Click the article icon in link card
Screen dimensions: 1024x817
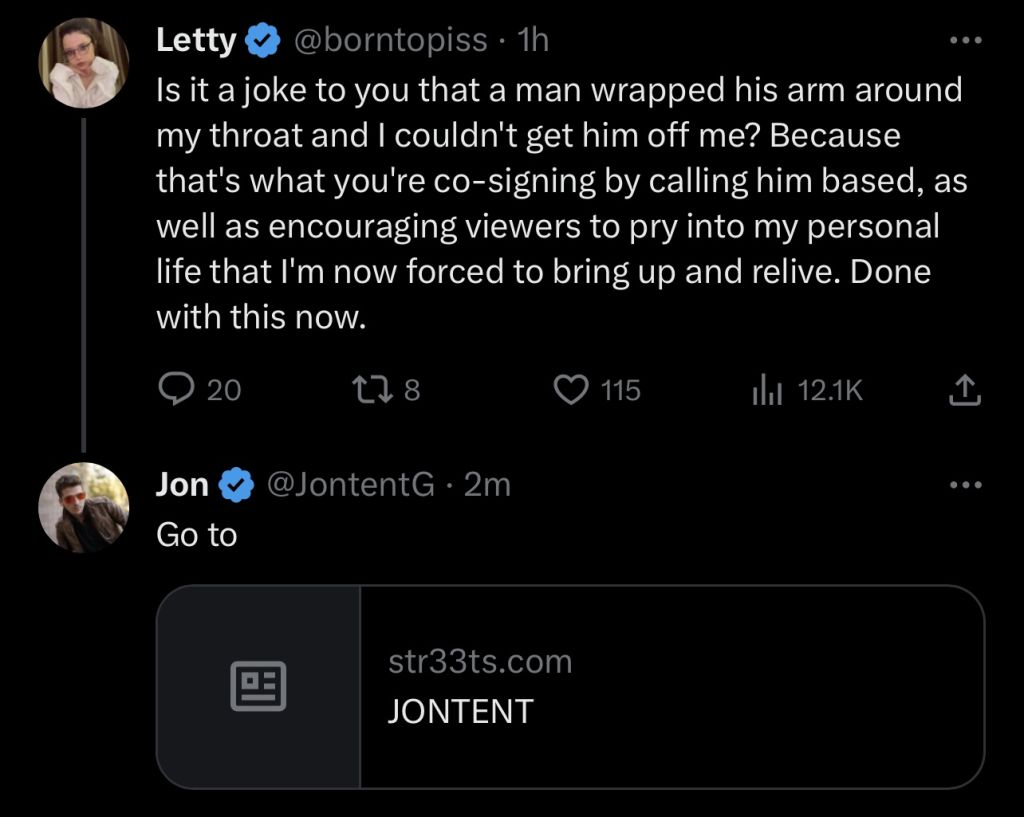259,687
